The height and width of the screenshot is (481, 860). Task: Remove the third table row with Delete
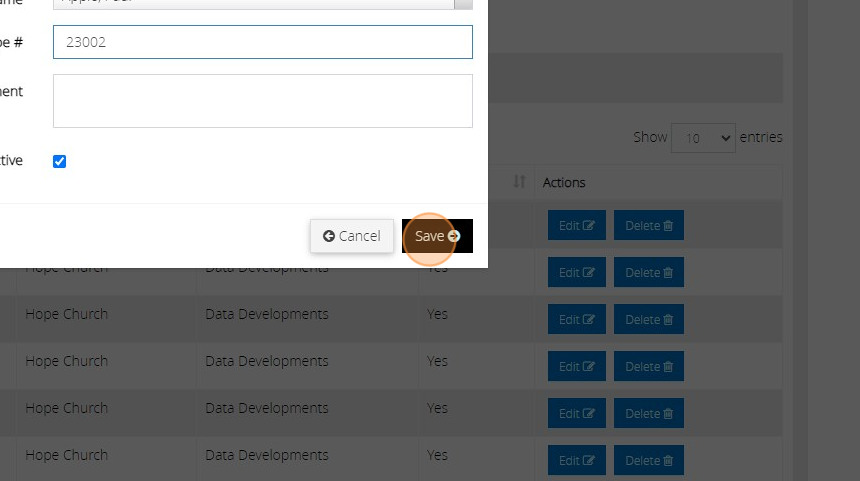pyautogui.click(x=648, y=320)
